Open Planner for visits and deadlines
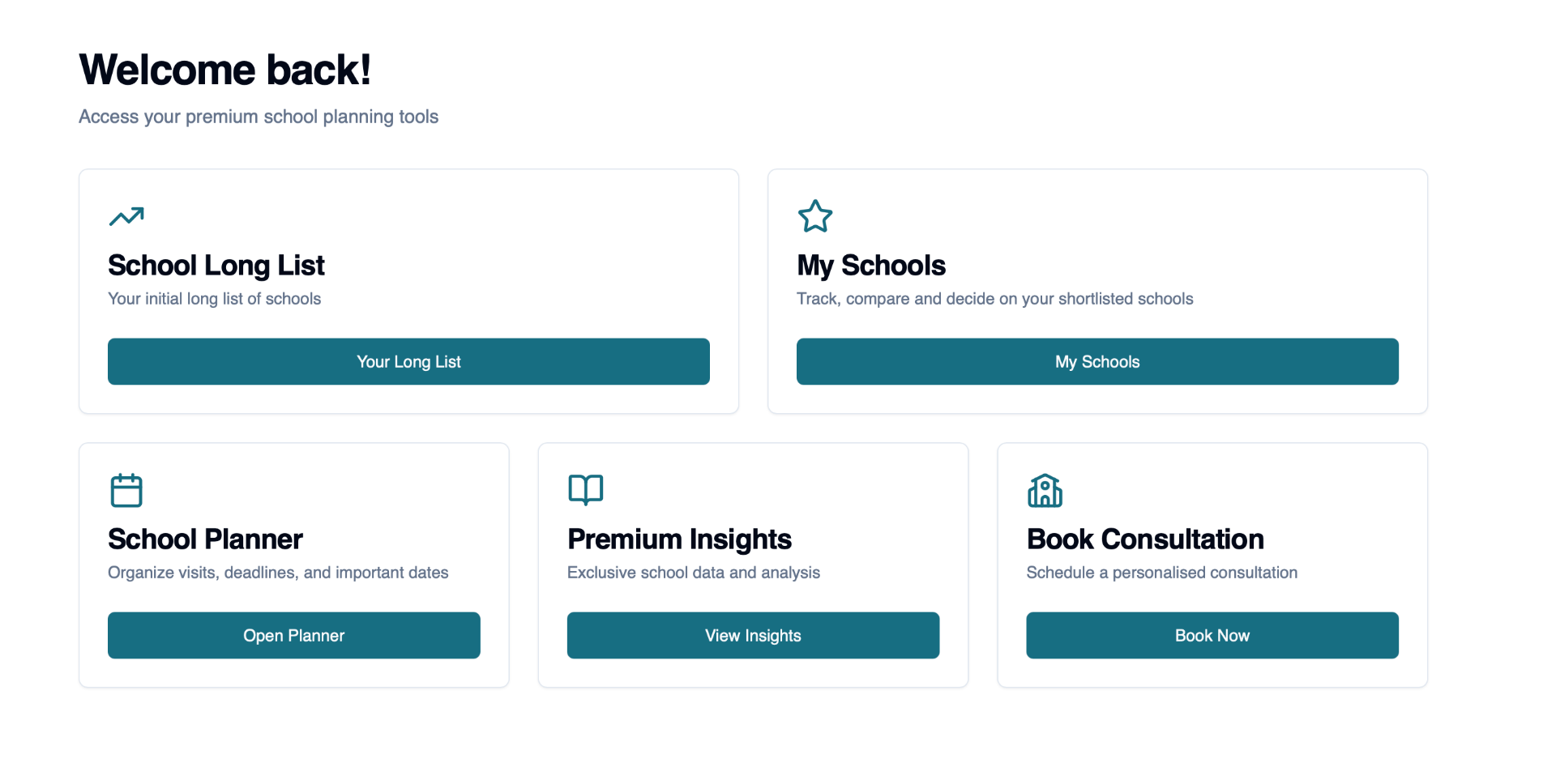The width and height of the screenshot is (1556, 784). click(x=293, y=635)
